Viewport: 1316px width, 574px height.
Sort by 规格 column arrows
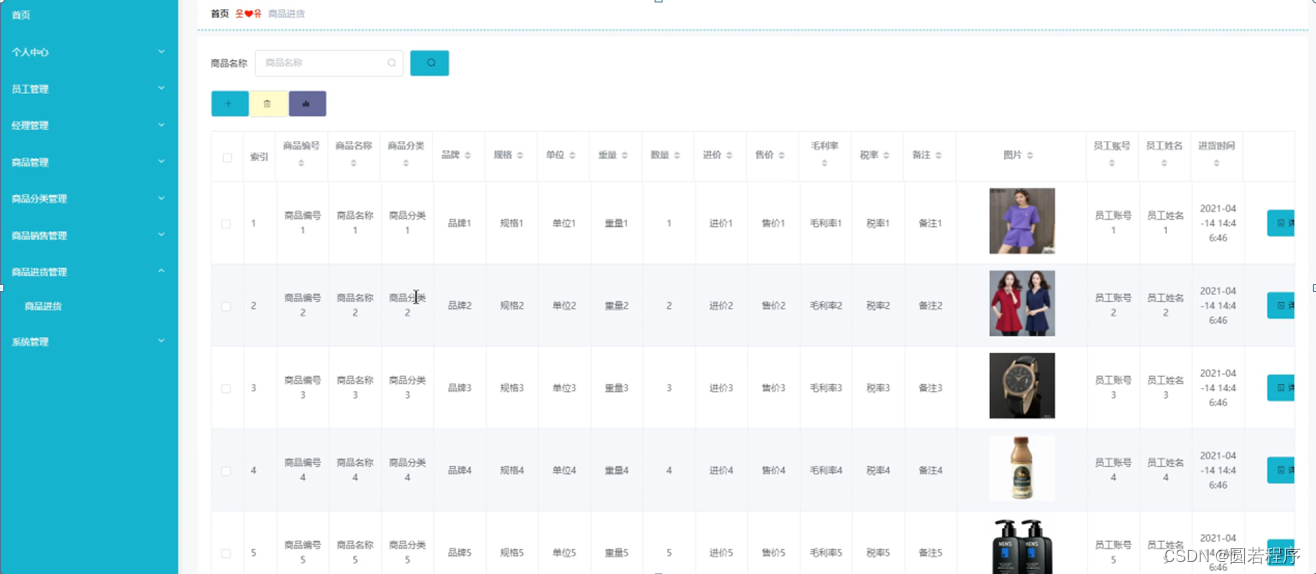pos(520,155)
